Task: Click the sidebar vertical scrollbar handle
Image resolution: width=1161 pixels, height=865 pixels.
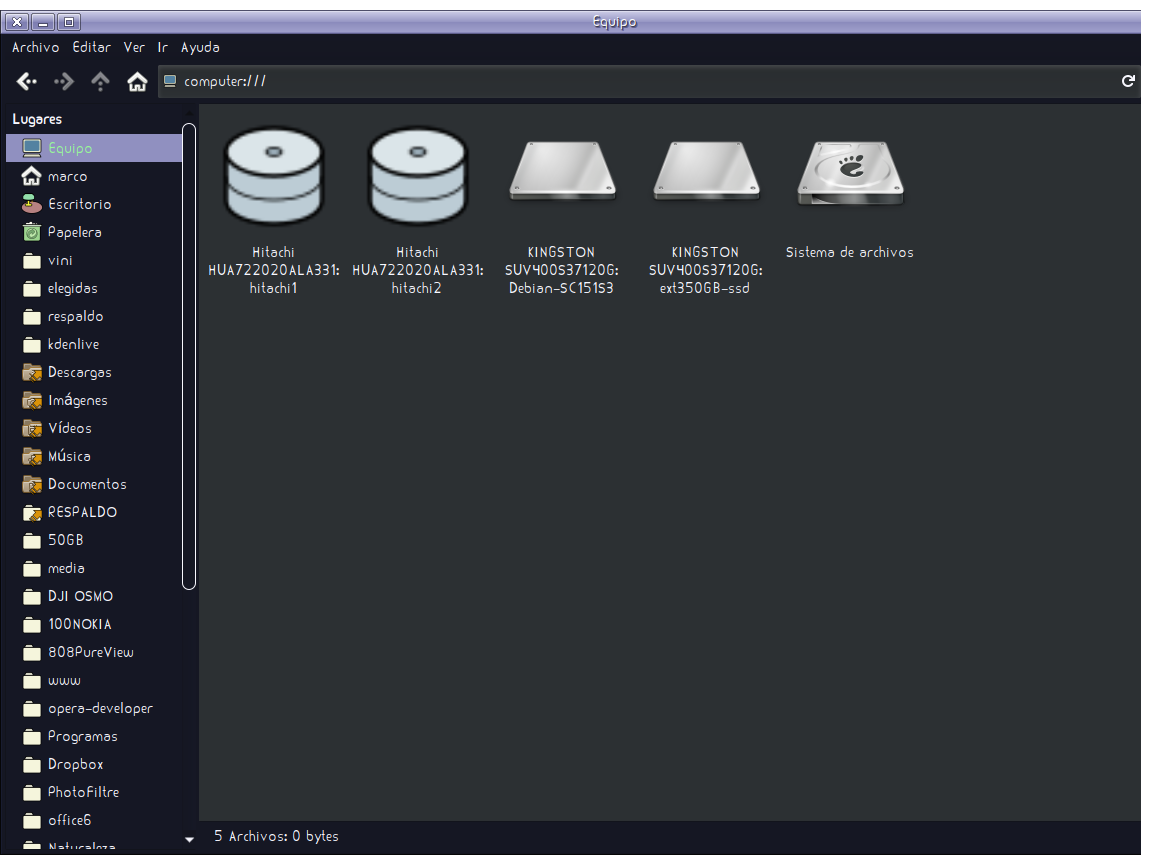Action: click(189, 356)
